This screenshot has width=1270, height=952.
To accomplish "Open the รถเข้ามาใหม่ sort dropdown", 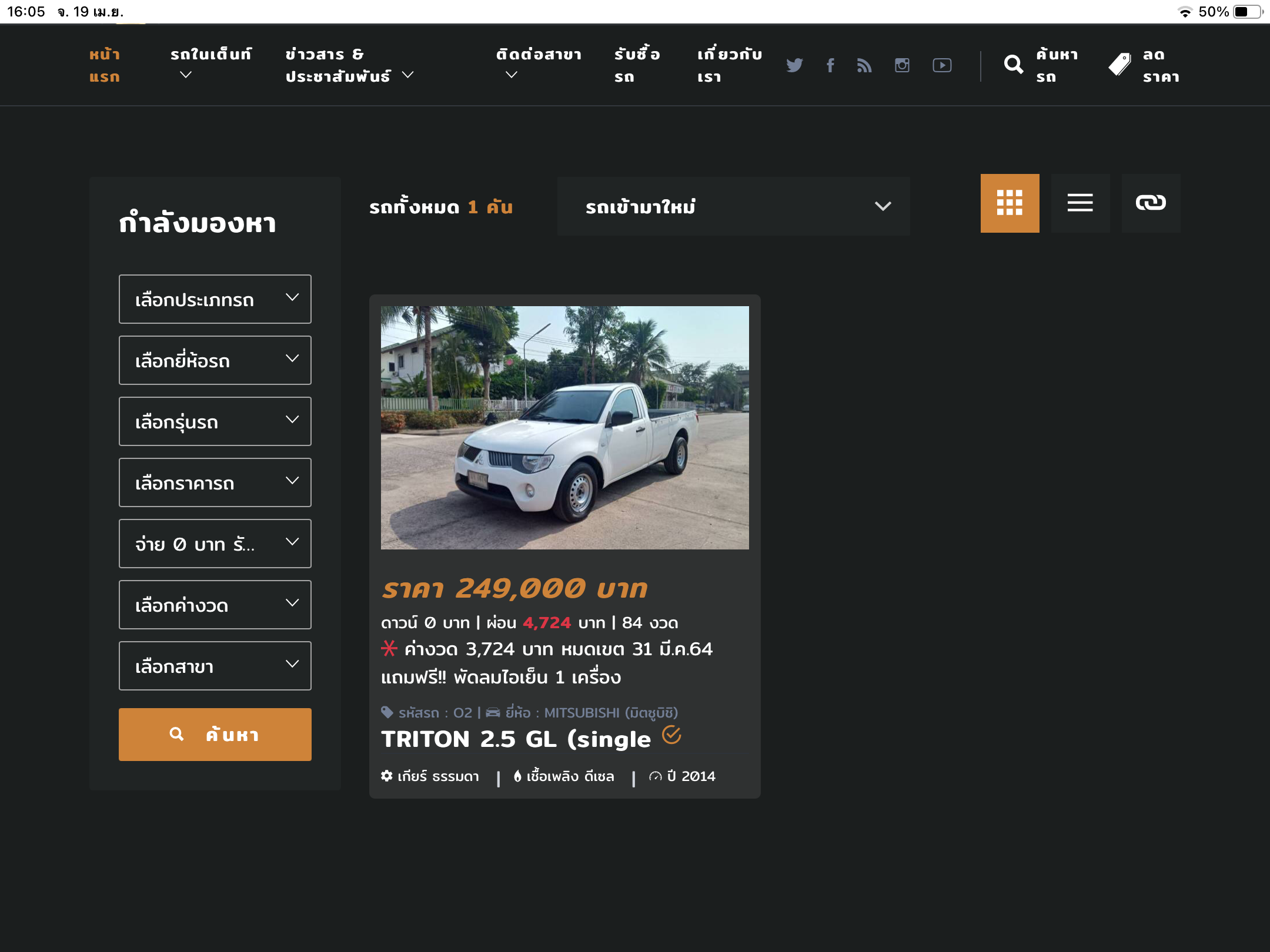I will click(733, 206).
